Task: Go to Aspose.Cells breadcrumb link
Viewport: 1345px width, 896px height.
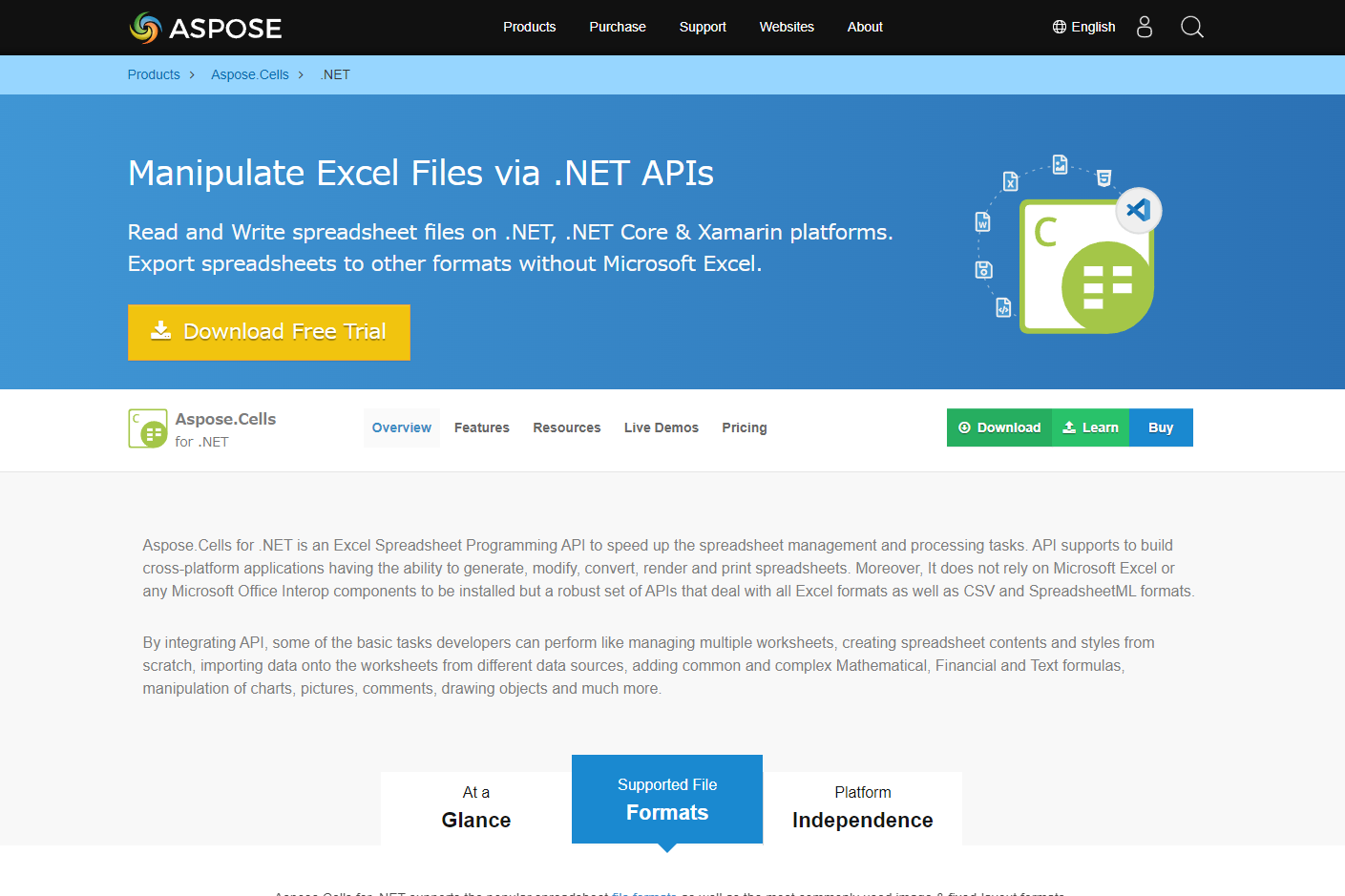Action: 250,74
